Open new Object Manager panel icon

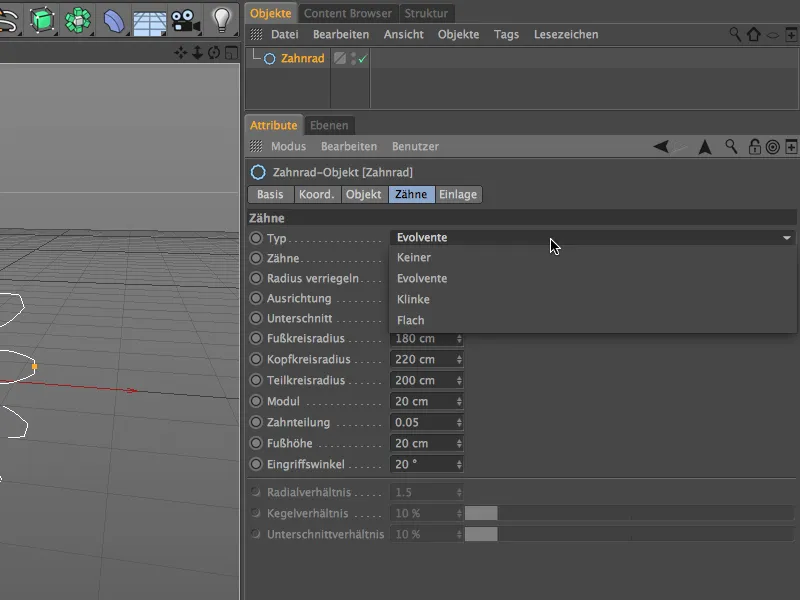pos(791,35)
